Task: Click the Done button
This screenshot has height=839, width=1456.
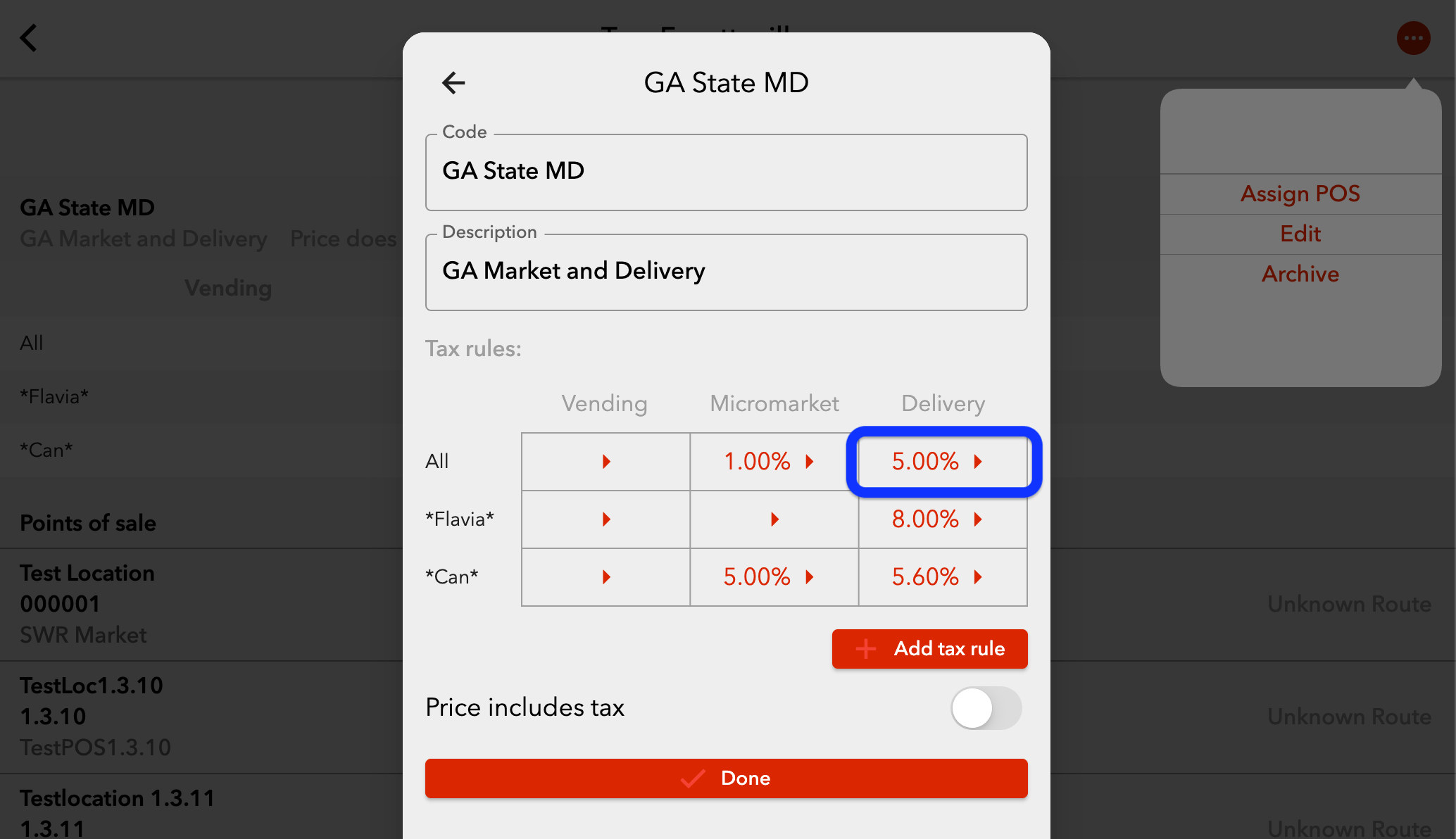Action: coord(726,778)
